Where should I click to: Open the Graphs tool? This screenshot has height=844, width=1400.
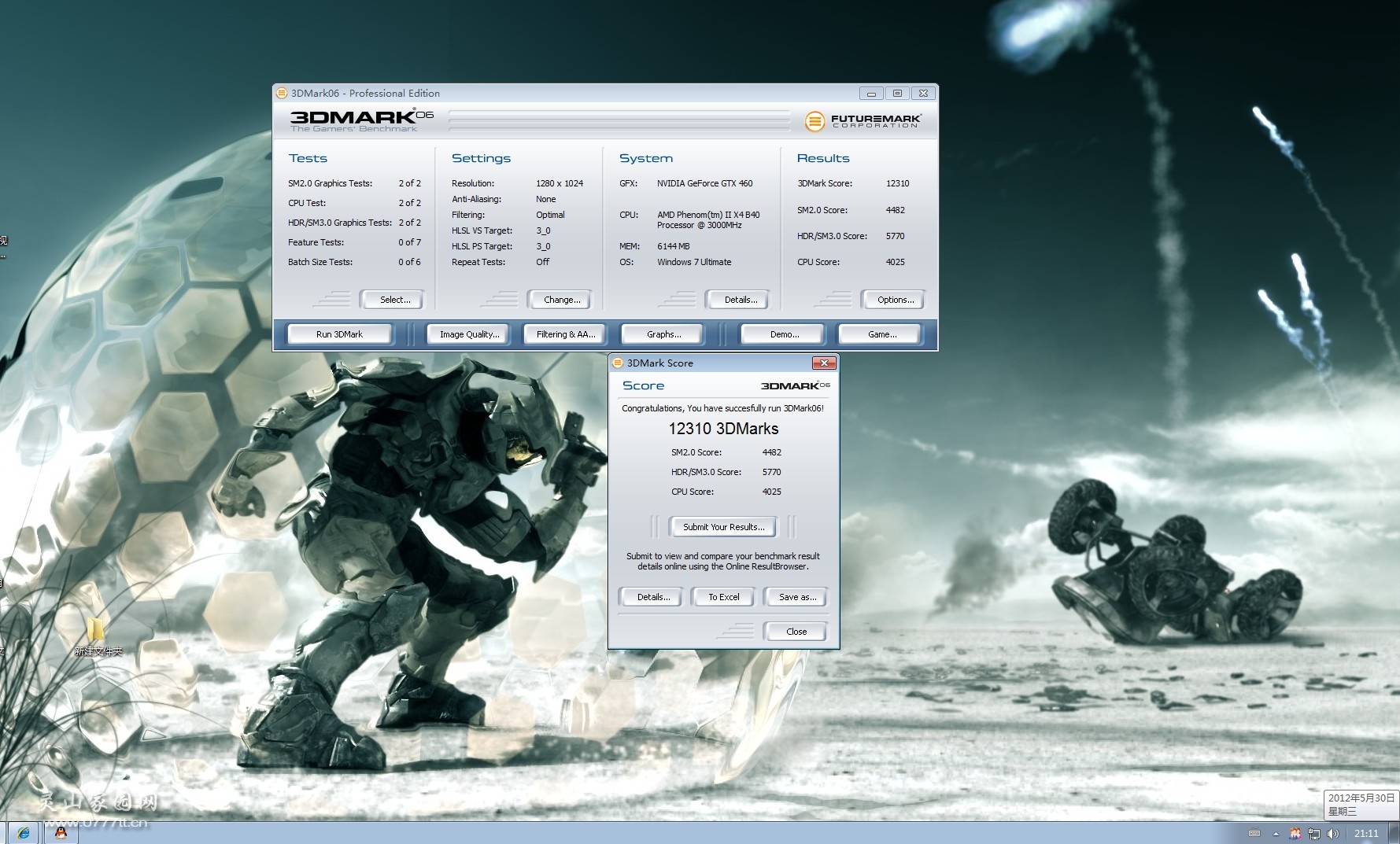point(664,334)
